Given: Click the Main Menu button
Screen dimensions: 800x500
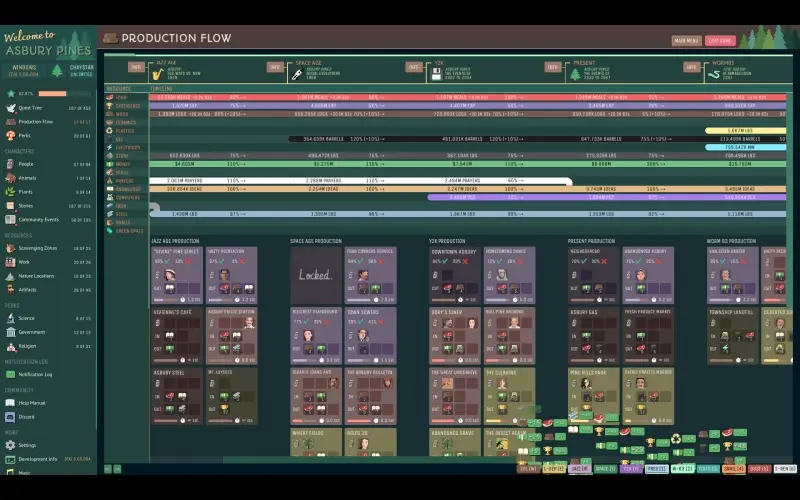Looking at the screenshot, I should coord(686,40).
